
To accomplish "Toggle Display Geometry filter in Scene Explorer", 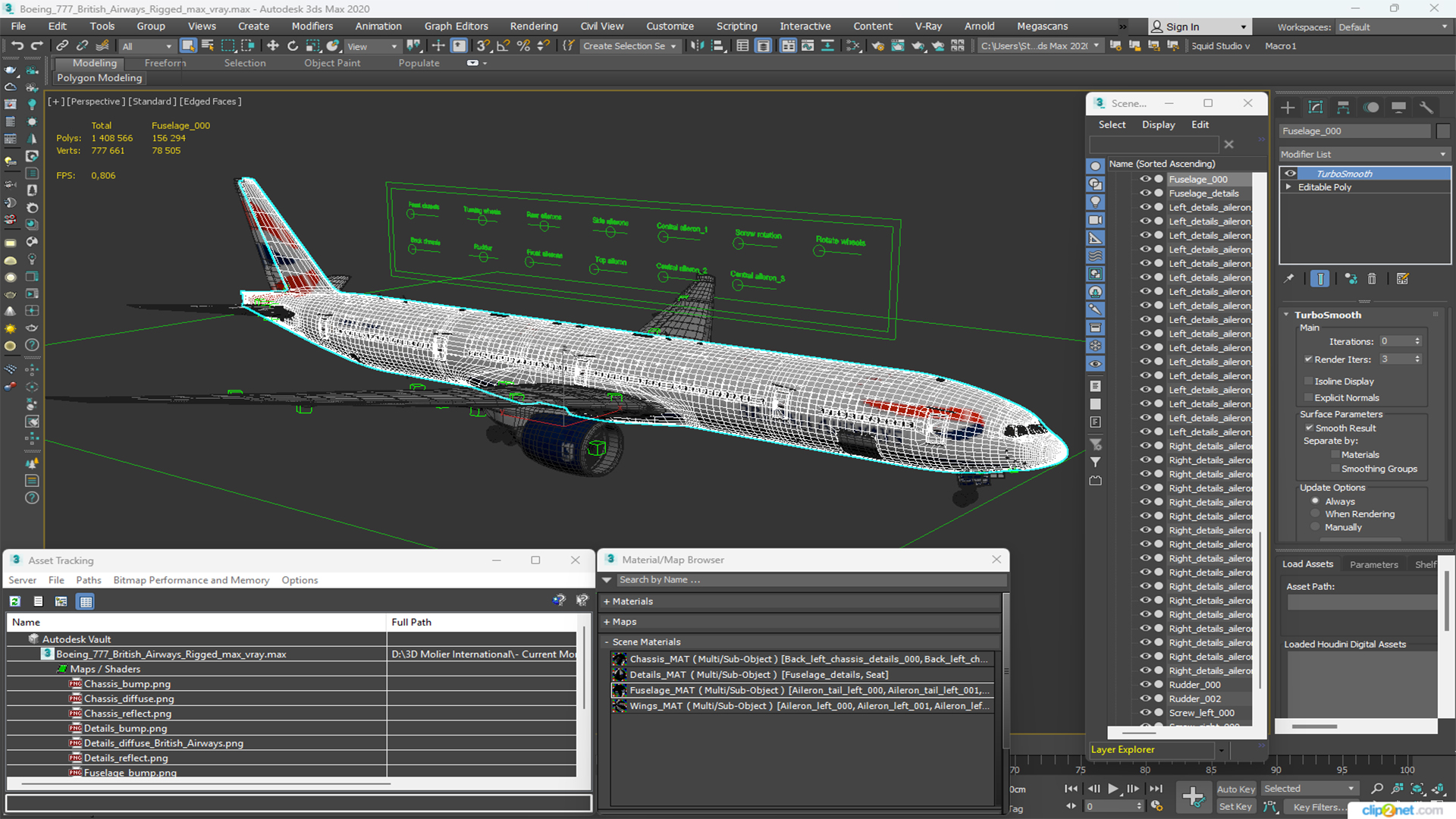I will [1096, 166].
